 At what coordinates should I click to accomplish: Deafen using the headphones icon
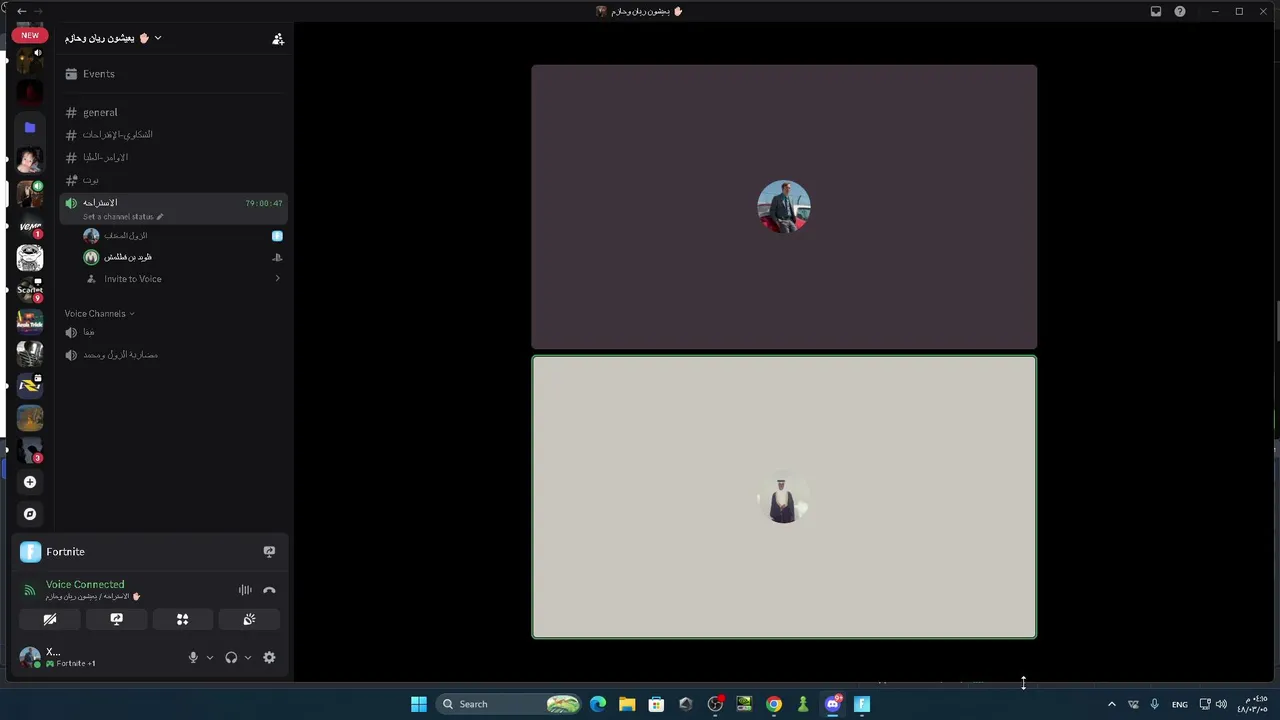point(231,657)
